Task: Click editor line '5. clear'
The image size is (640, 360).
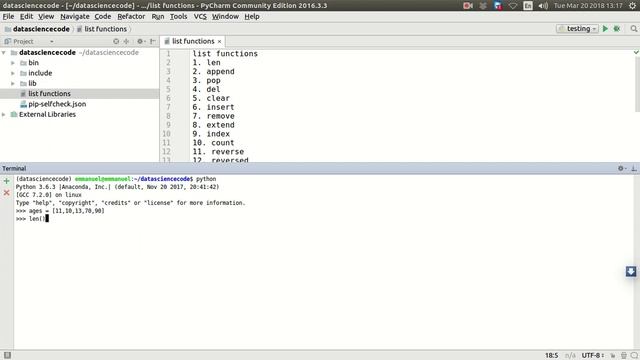Action: pyautogui.click(x=211, y=98)
